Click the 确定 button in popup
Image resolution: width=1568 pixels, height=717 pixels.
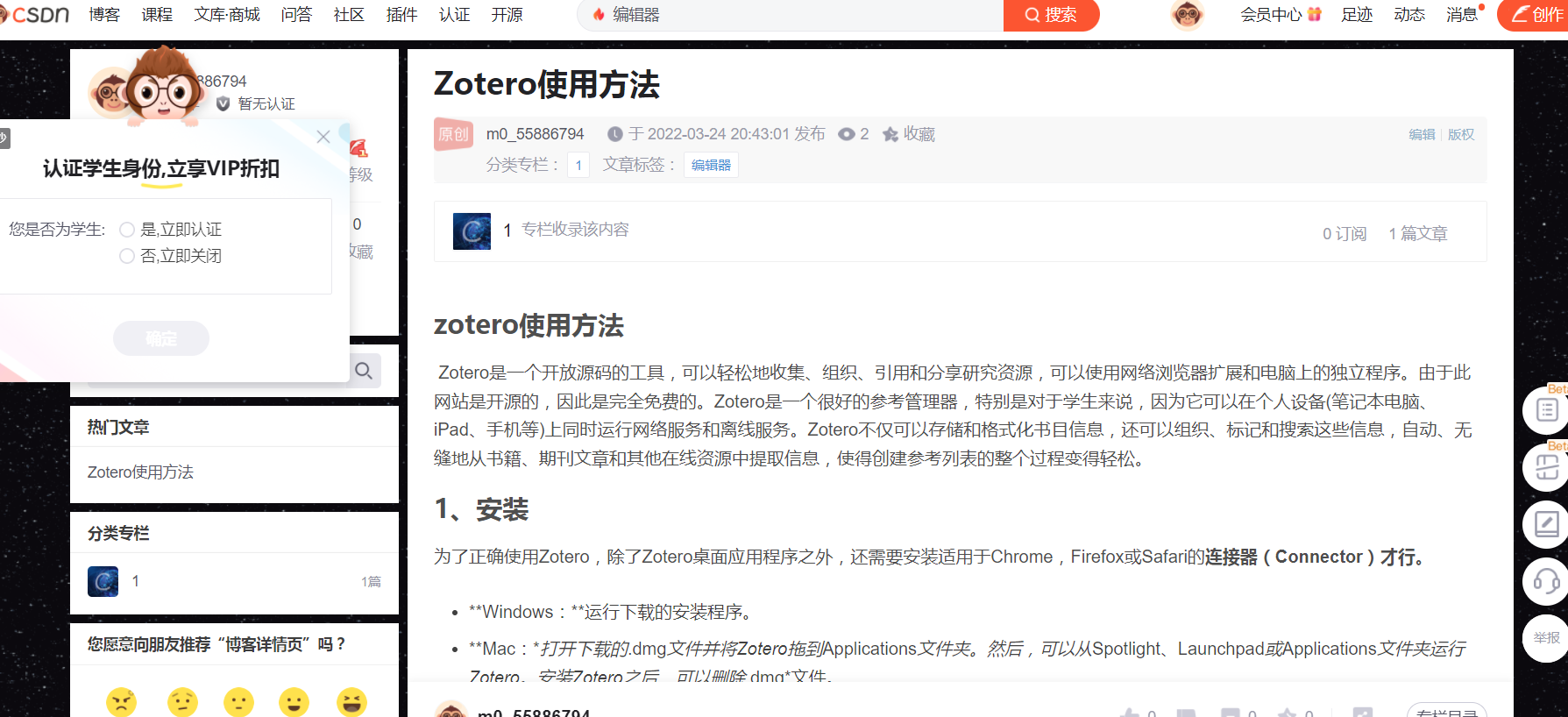click(x=161, y=338)
